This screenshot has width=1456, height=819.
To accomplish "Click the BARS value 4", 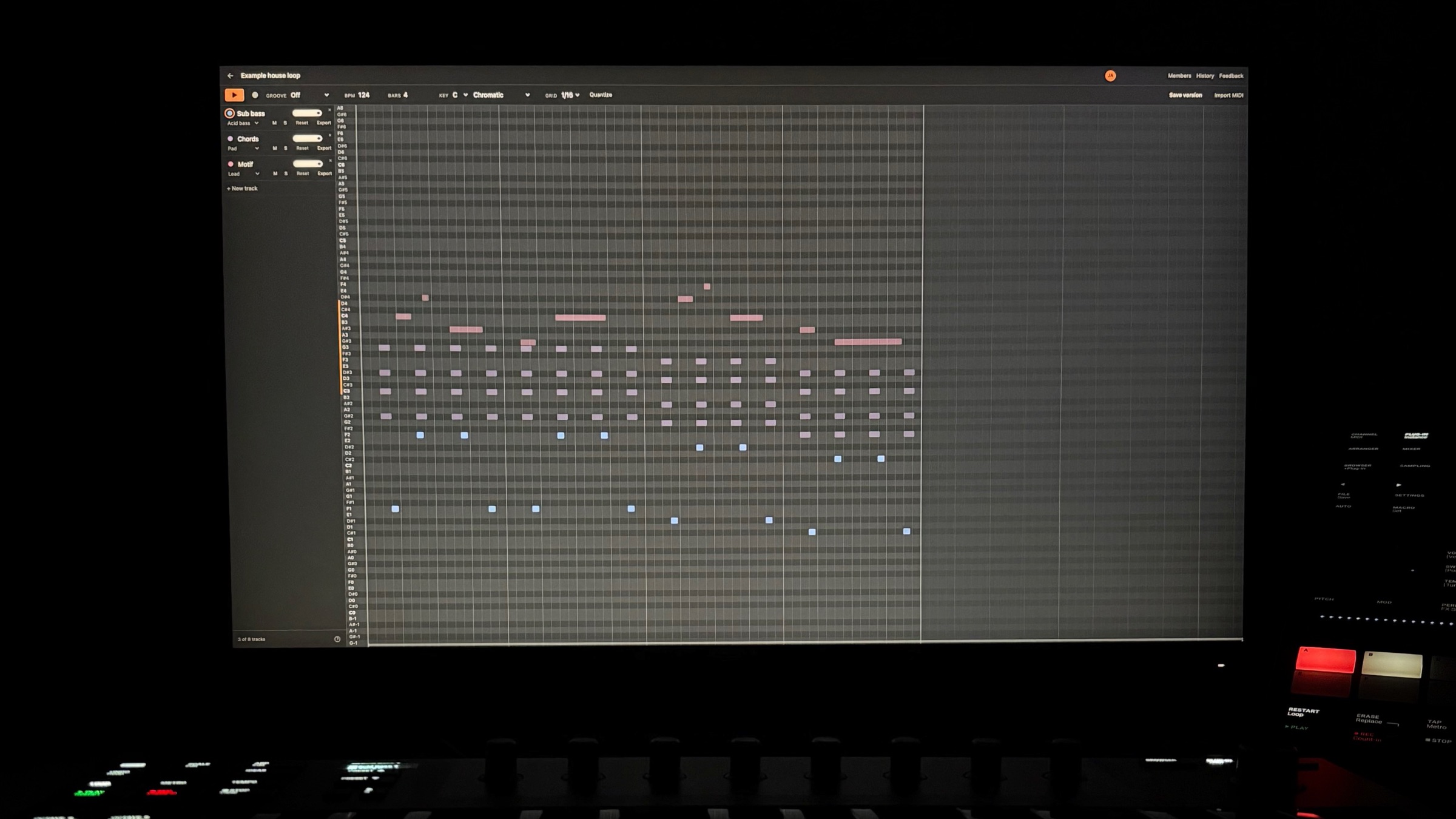I will click(x=405, y=95).
